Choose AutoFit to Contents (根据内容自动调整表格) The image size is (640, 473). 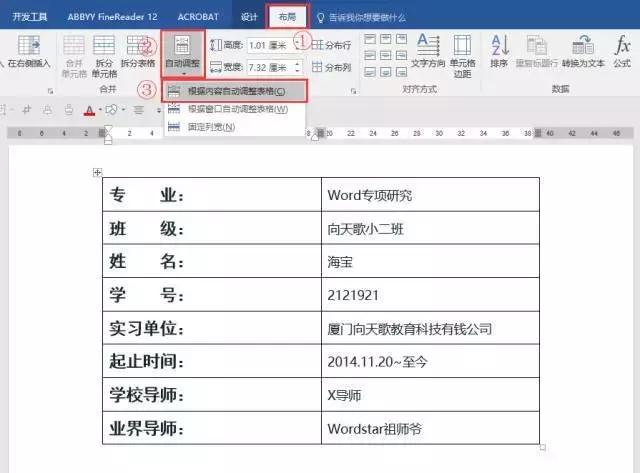pyautogui.click(x=235, y=91)
